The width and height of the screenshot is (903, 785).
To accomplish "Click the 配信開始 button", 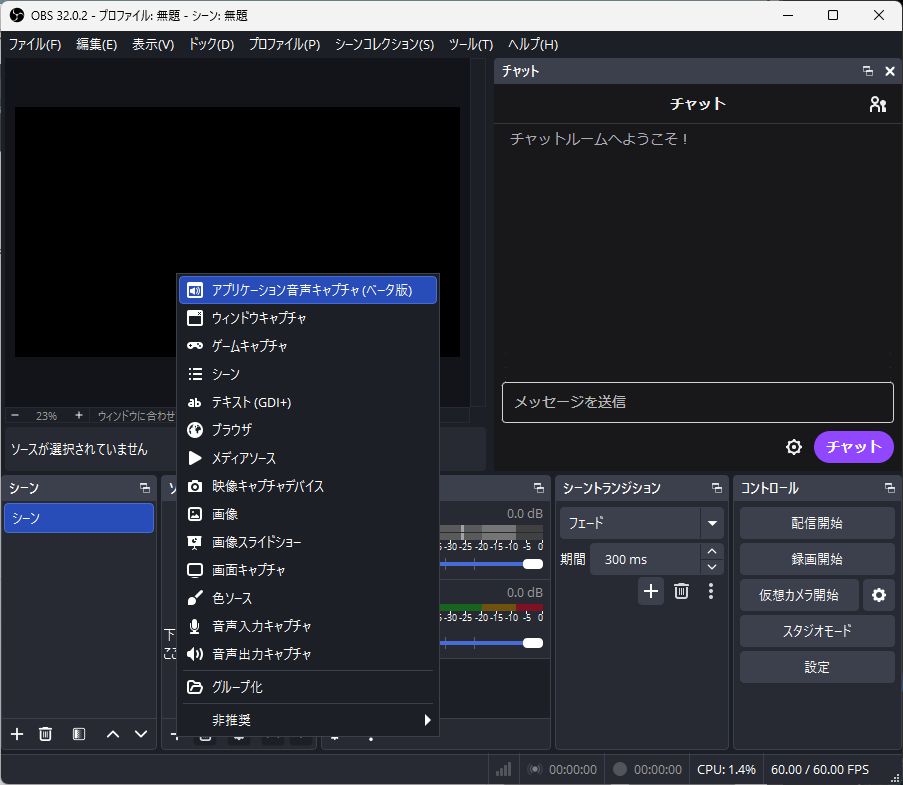I will [x=817, y=523].
